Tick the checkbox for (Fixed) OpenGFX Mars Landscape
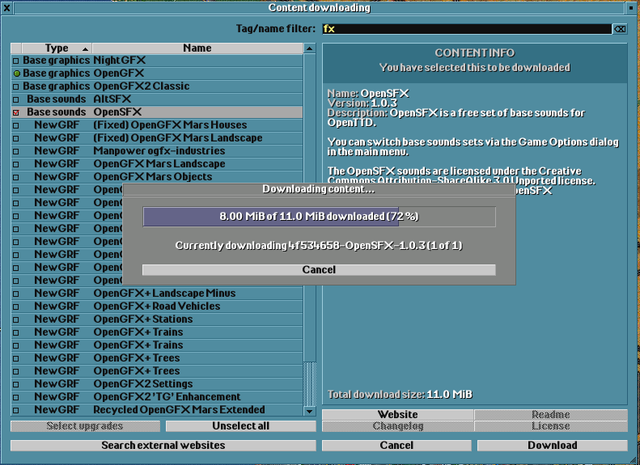The image size is (640, 465). click(x=16, y=138)
